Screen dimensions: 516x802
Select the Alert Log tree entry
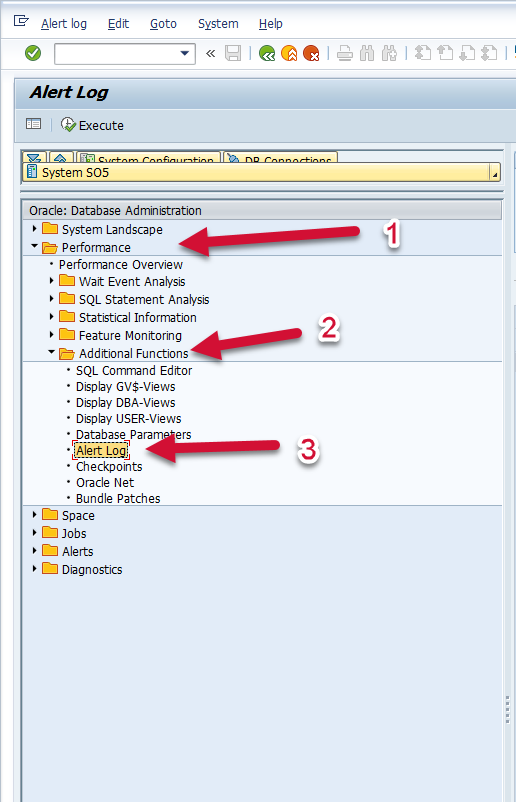point(101,451)
